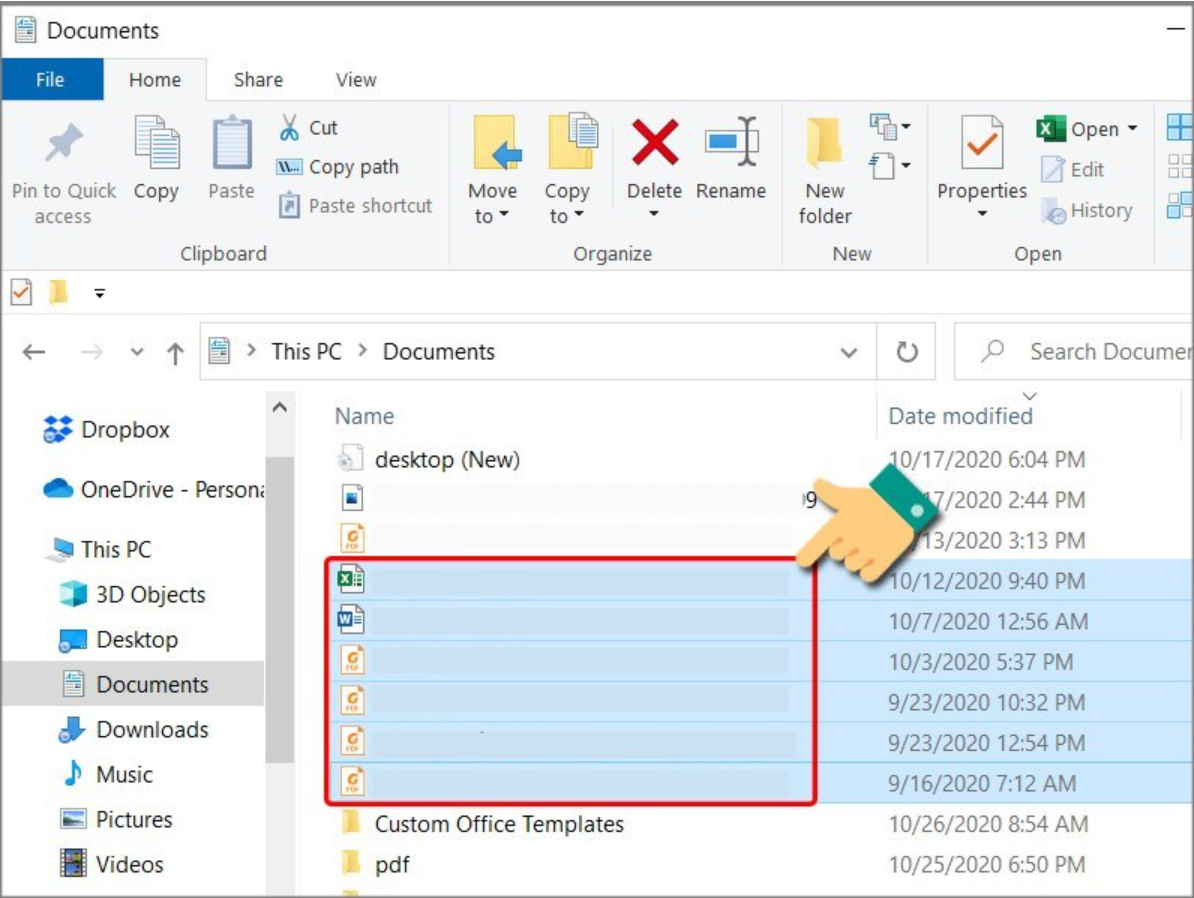Cut the selected files with scissors icon
Screen dimensions: 1194x898
(289, 128)
